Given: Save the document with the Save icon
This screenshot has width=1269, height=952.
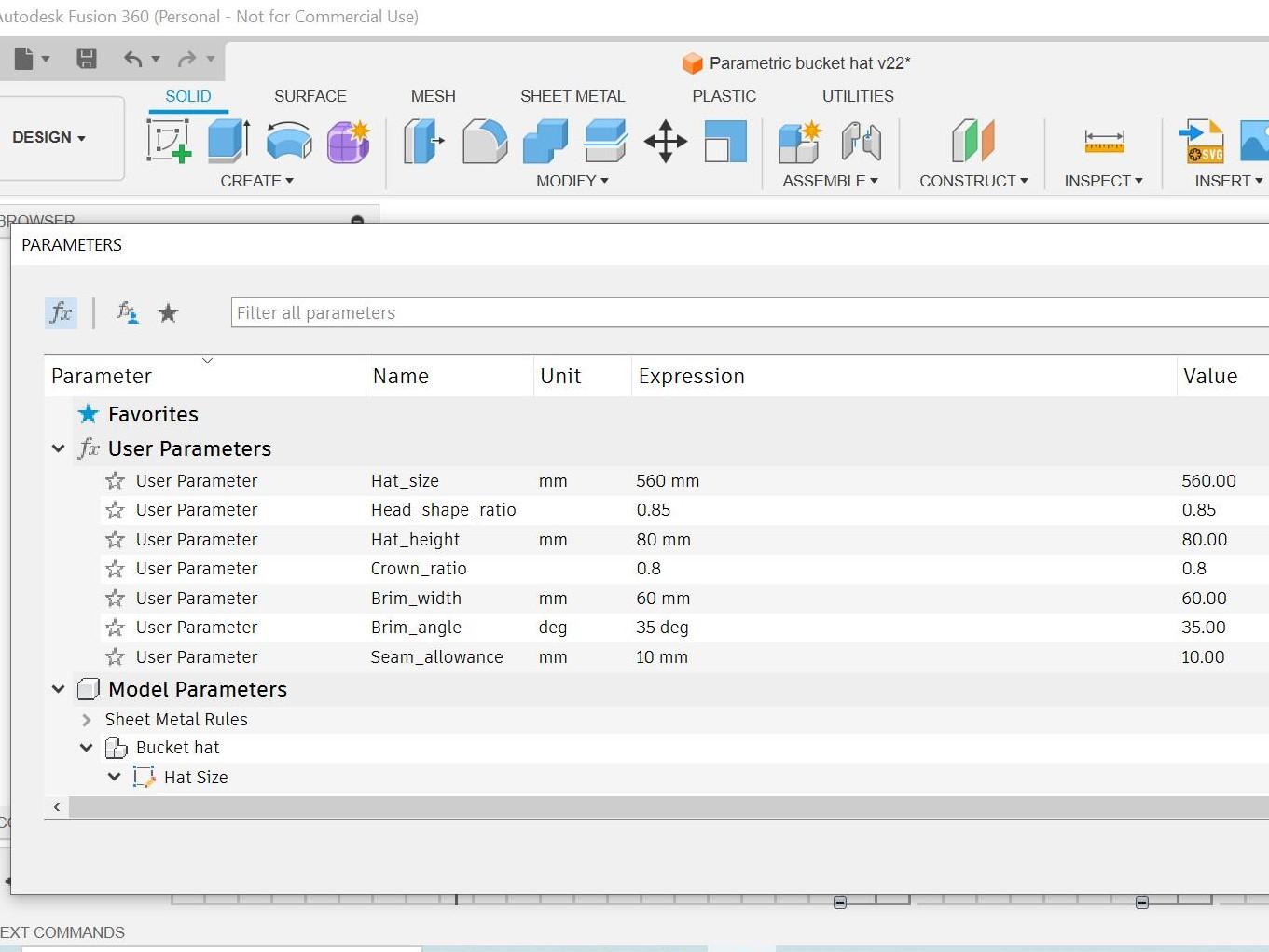Looking at the screenshot, I should point(87,59).
